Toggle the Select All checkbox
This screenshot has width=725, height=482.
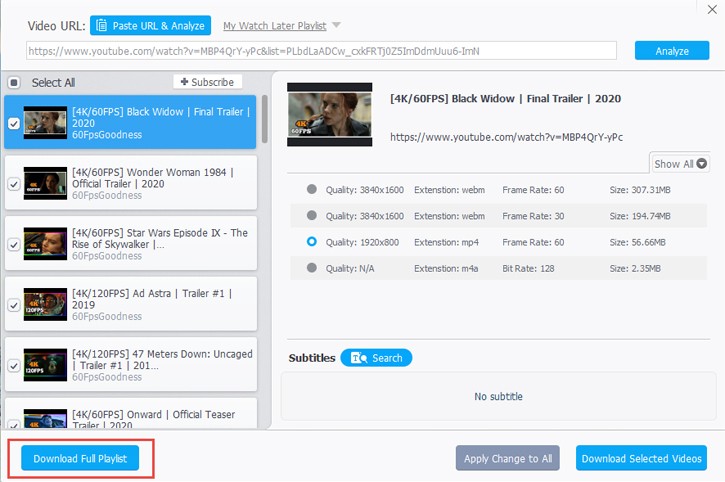pyautogui.click(x=14, y=83)
